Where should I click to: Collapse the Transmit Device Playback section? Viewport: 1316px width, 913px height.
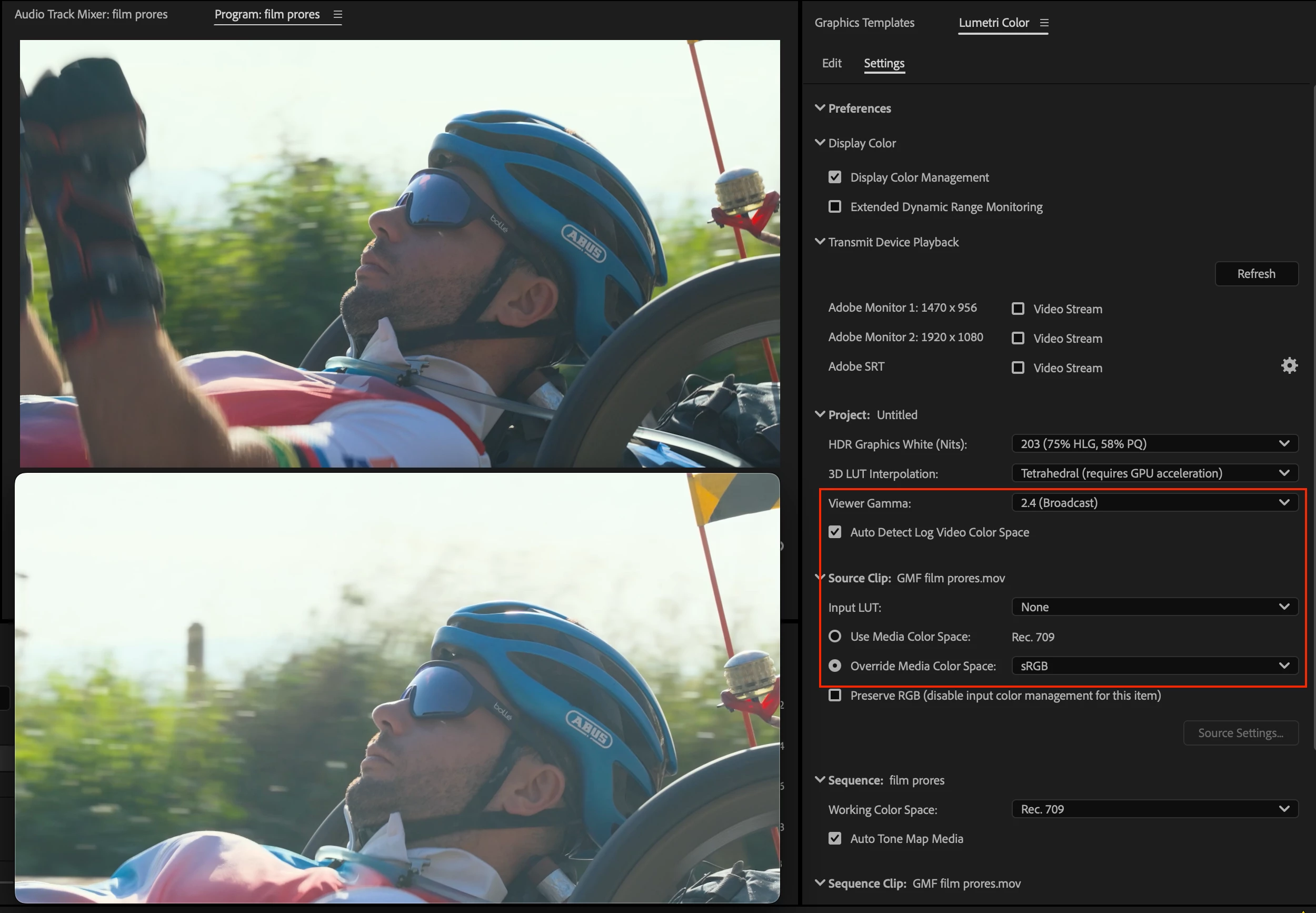coord(820,241)
